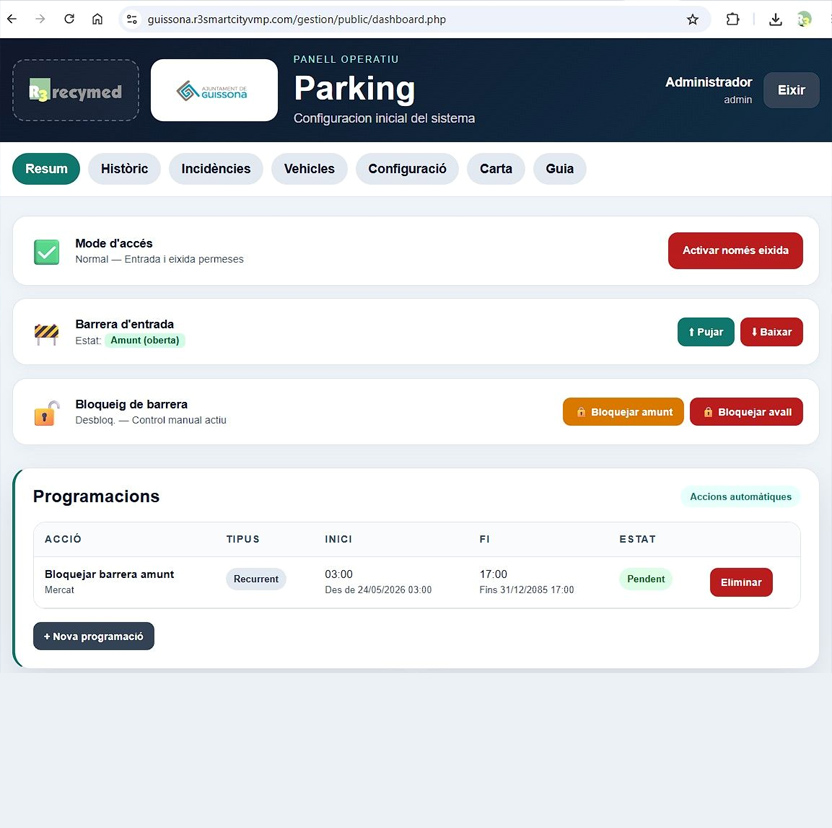Open the browser extensions puzzle icon
This screenshot has width=832, height=828.
[732, 20]
